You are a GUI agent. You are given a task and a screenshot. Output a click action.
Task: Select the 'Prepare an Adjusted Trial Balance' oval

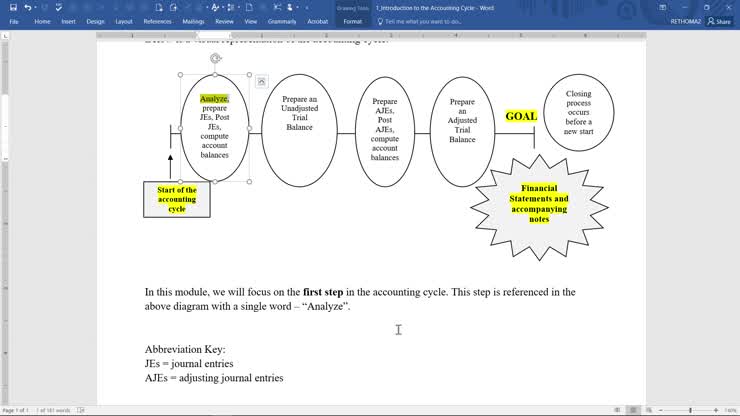pos(462,132)
